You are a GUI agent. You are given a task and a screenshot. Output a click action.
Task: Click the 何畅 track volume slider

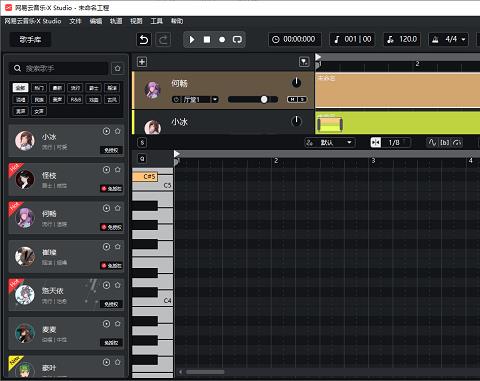[x=253, y=99]
